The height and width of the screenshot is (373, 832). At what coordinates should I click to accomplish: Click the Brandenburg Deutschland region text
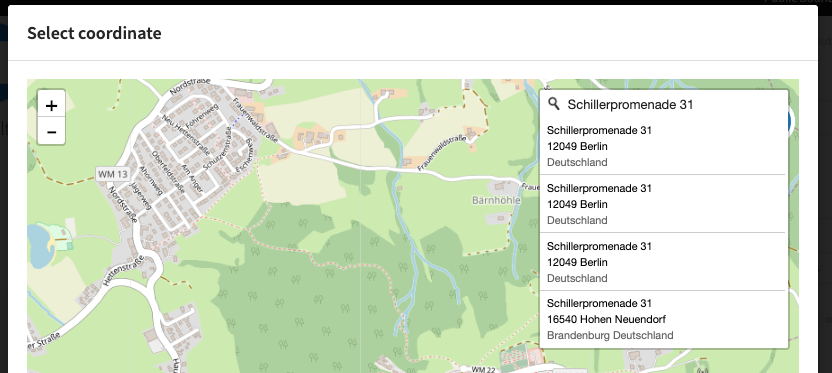click(x=610, y=335)
